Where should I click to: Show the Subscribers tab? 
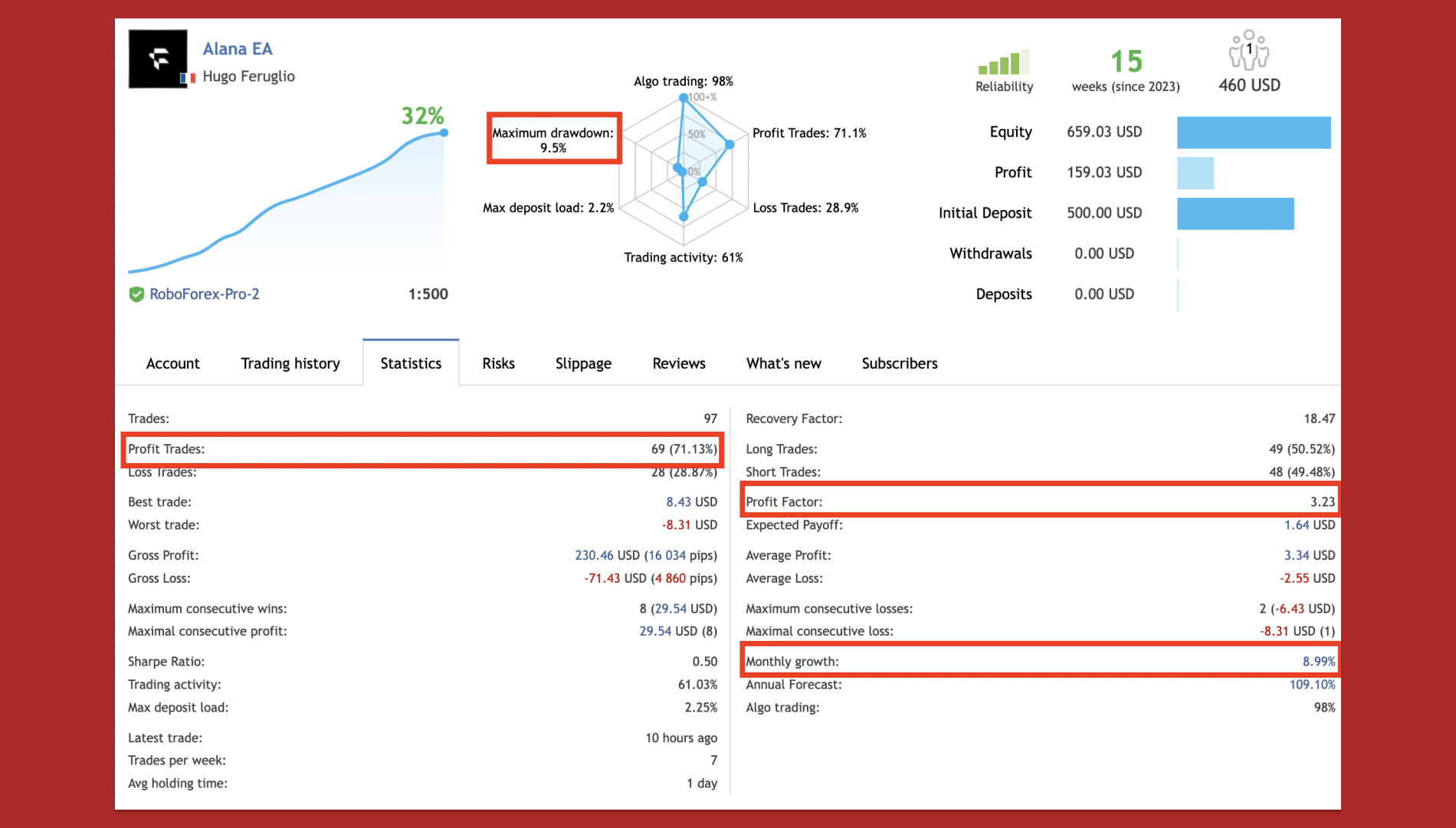click(900, 363)
